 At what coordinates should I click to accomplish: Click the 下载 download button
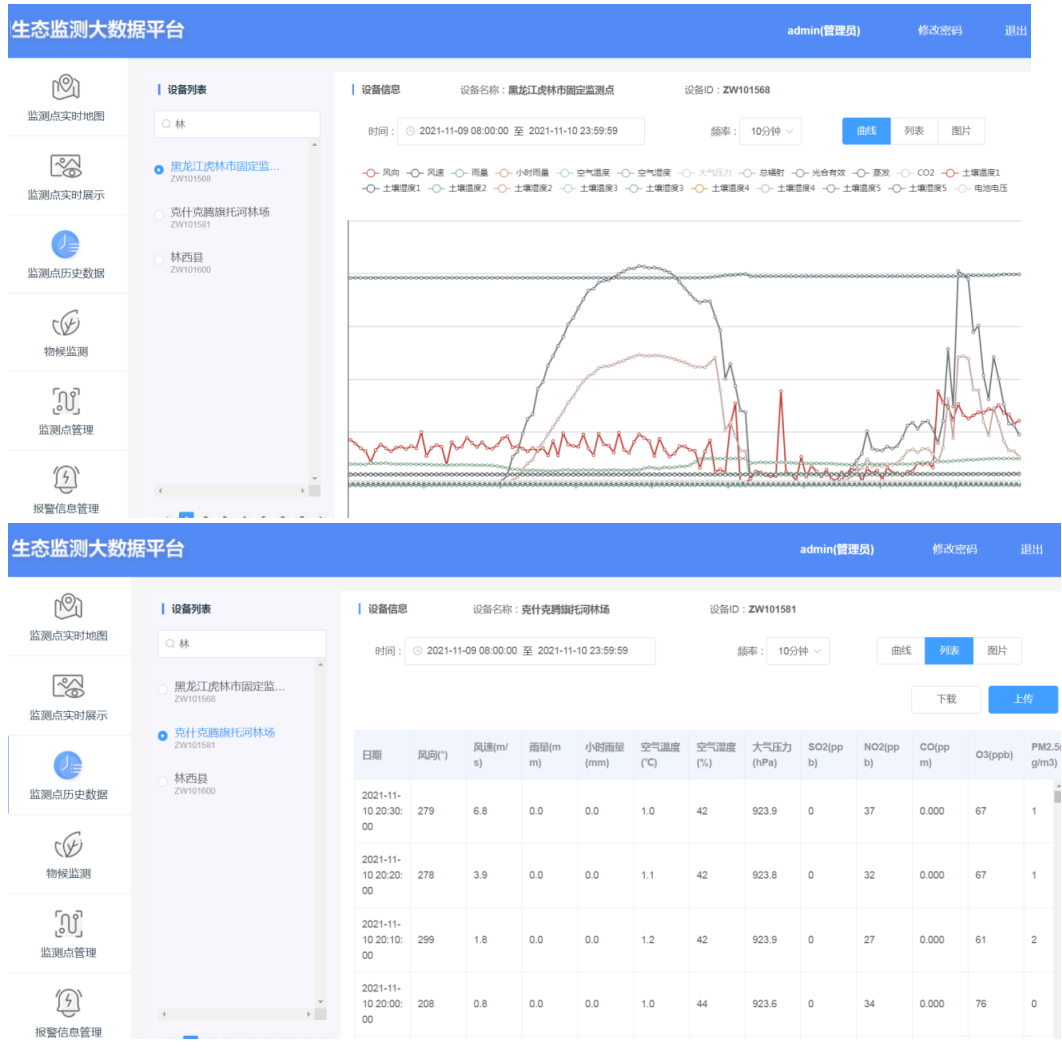click(945, 699)
